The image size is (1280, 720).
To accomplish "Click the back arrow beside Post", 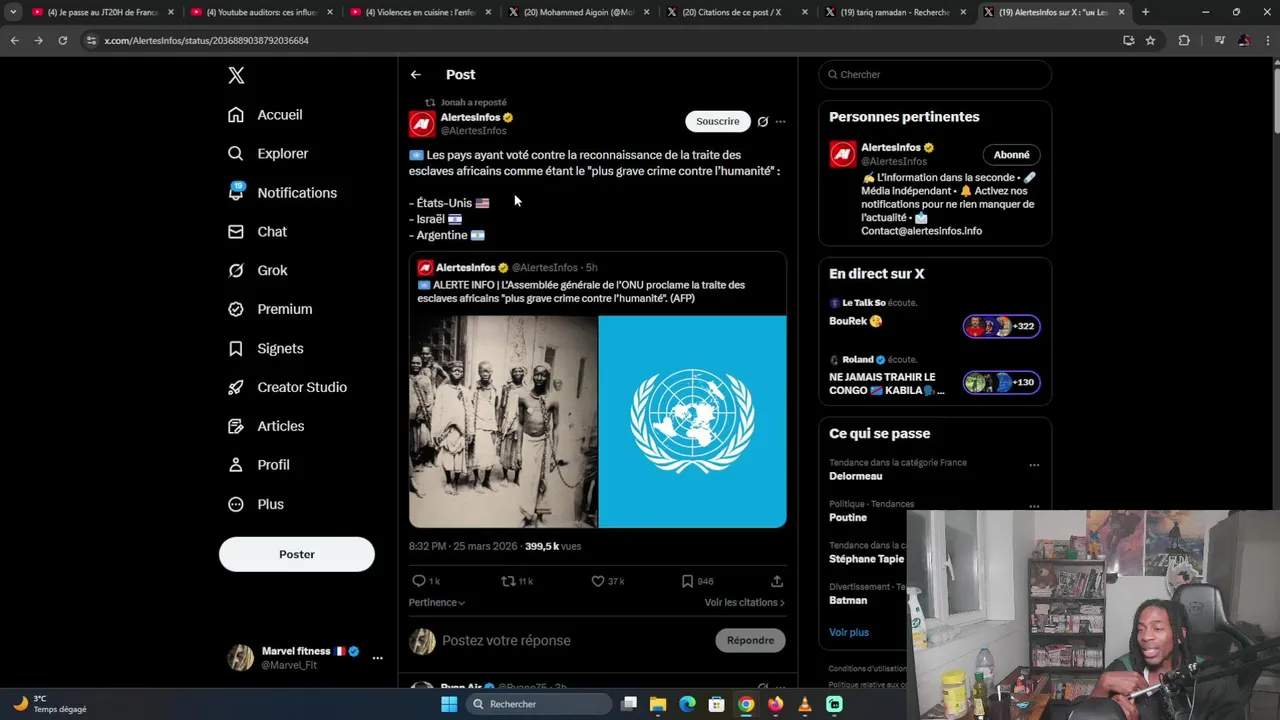I will click(416, 75).
